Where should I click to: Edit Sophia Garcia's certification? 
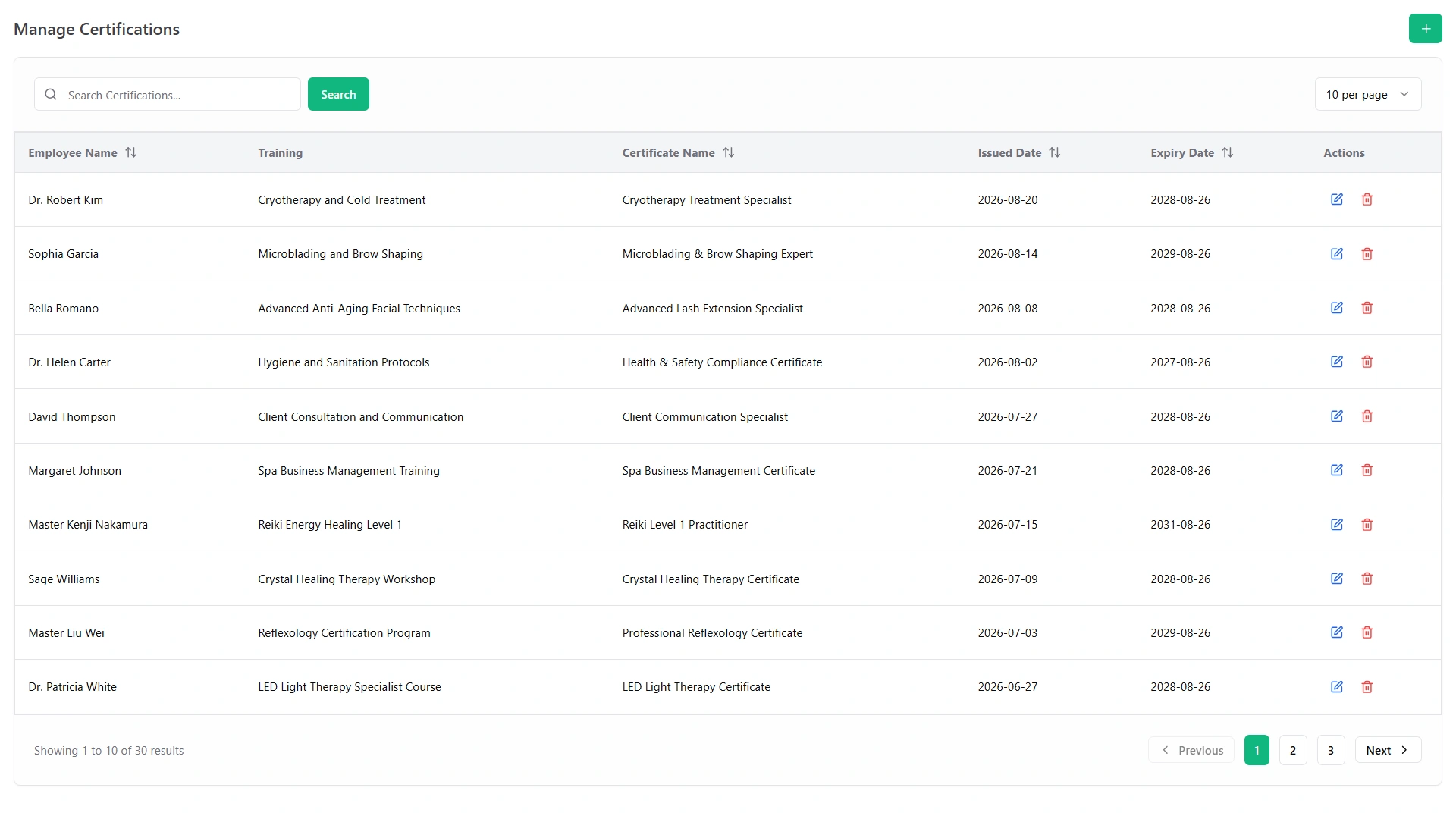tap(1337, 254)
